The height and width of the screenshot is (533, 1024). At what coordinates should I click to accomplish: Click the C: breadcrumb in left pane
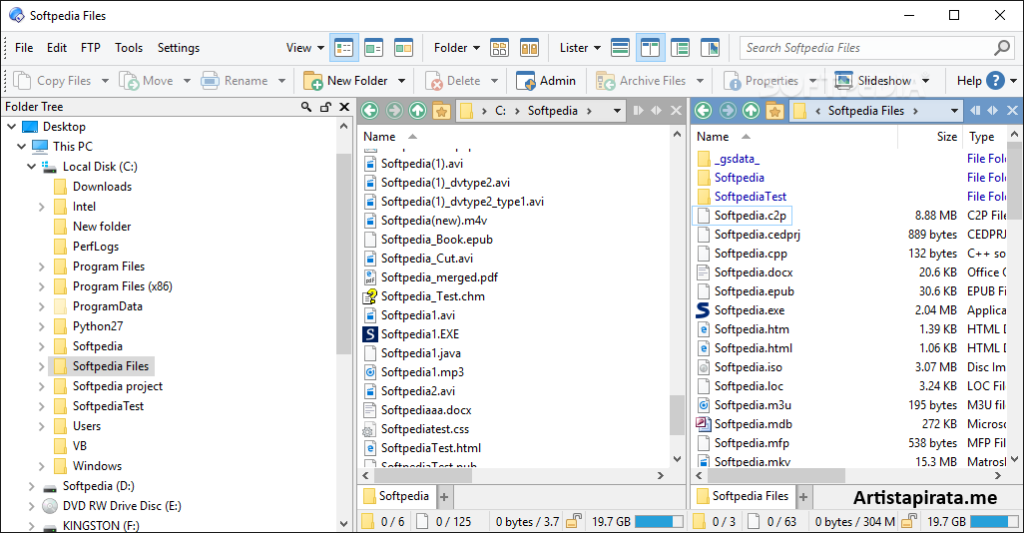[x=500, y=110]
